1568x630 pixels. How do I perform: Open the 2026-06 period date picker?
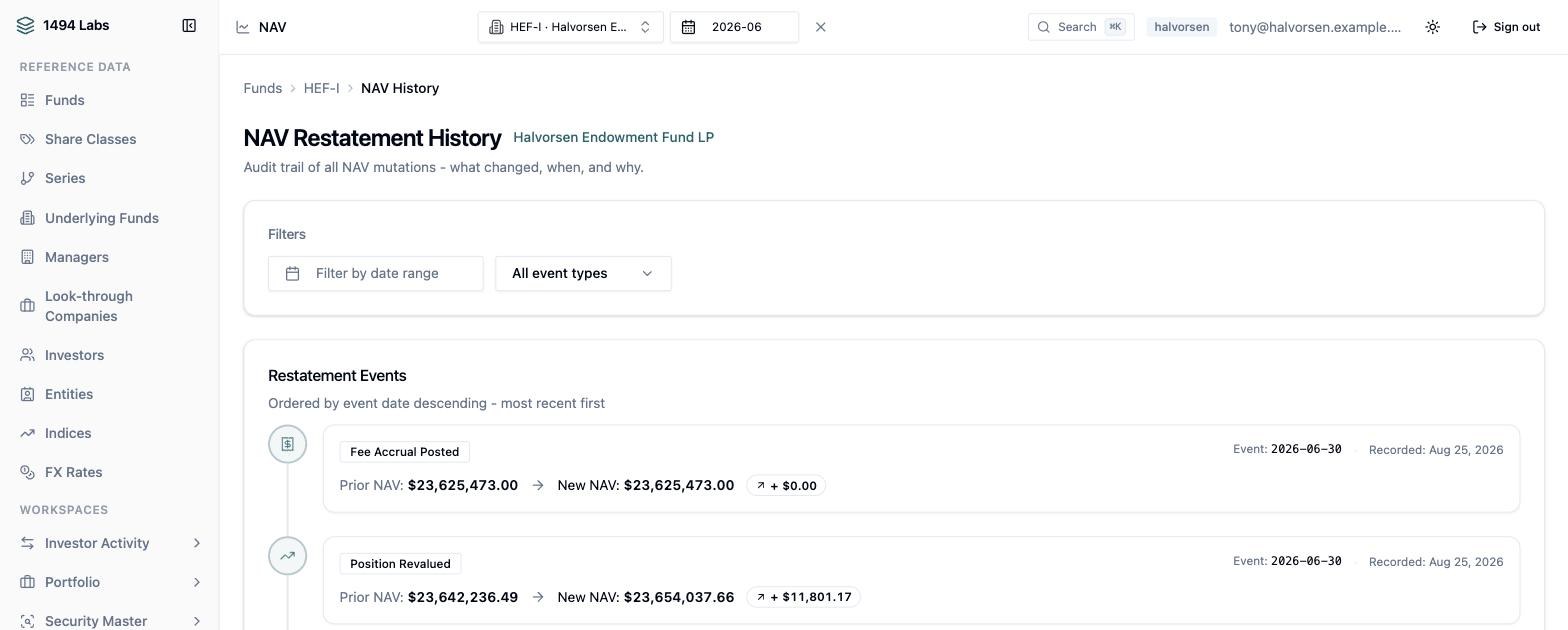(x=734, y=27)
